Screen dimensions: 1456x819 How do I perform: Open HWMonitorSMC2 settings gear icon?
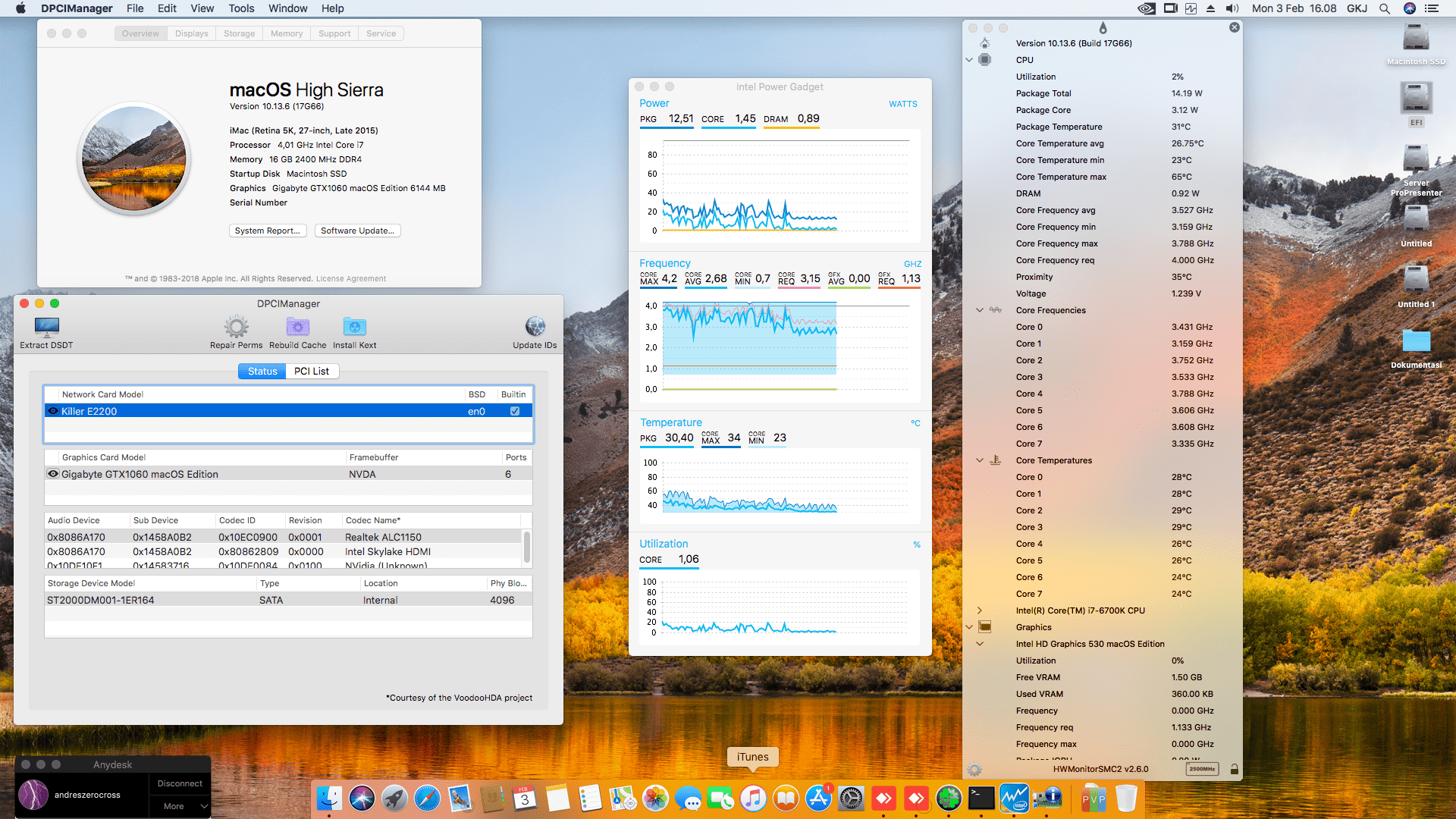pyautogui.click(x=974, y=769)
